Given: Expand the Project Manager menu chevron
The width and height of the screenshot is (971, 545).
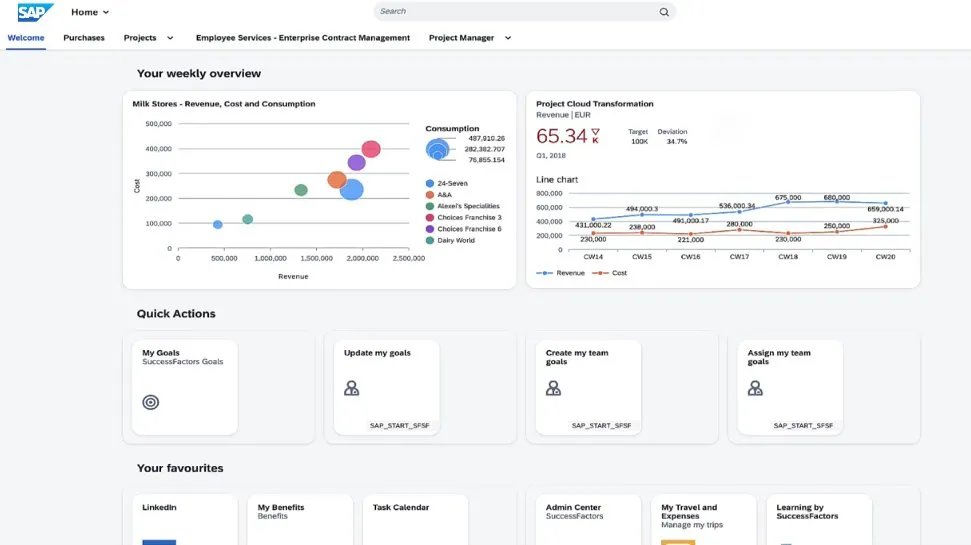Looking at the screenshot, I should click(x=508, y=38).
